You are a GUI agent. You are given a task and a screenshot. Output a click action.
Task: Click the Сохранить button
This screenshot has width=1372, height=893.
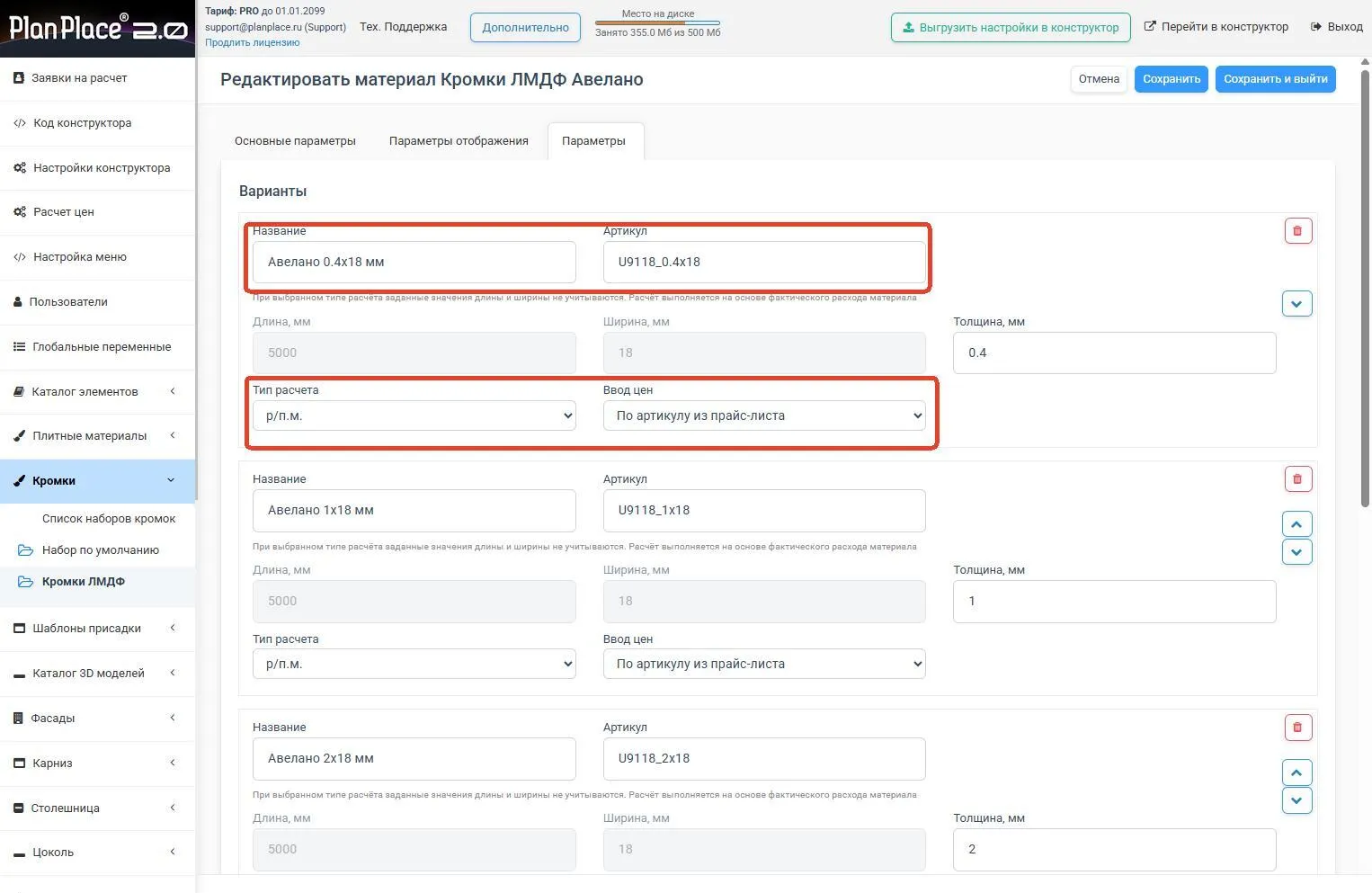1172,79
